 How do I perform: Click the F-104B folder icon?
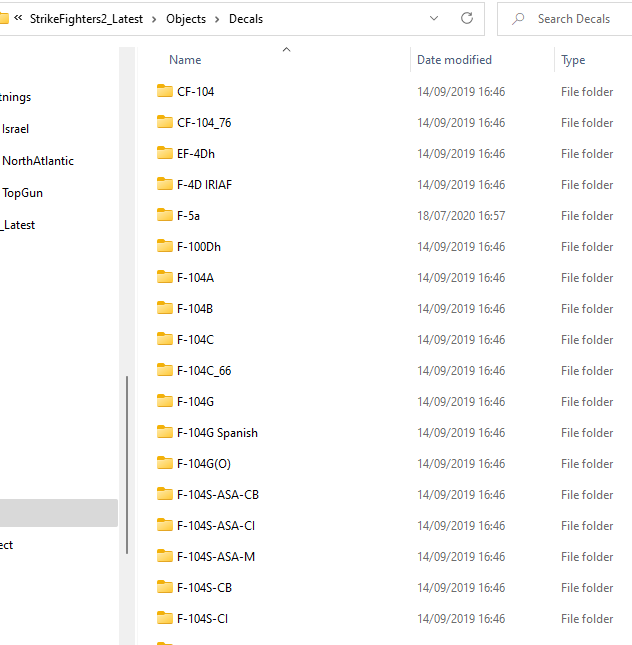[165, 308]
